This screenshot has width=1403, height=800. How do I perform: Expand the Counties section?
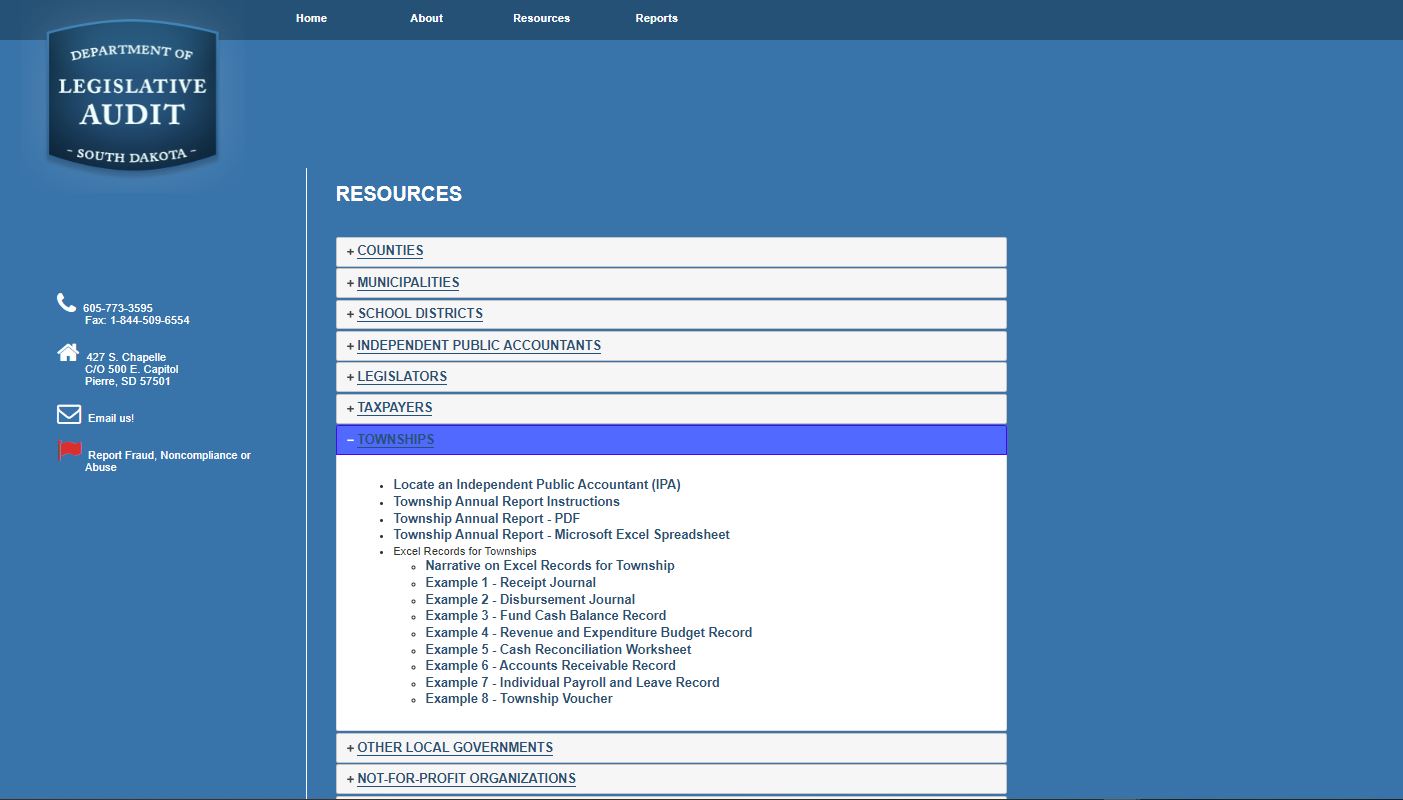tap(390, 251)
